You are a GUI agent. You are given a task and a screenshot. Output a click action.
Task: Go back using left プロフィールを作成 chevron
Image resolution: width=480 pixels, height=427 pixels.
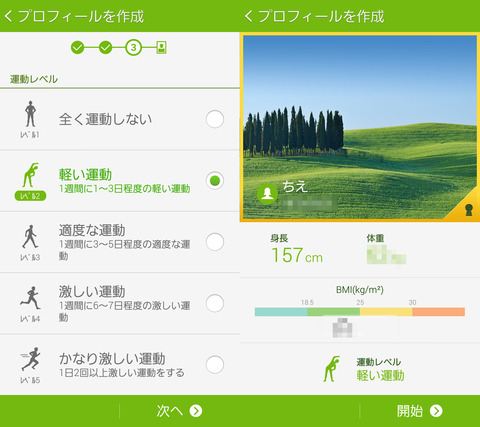[8, 16]
